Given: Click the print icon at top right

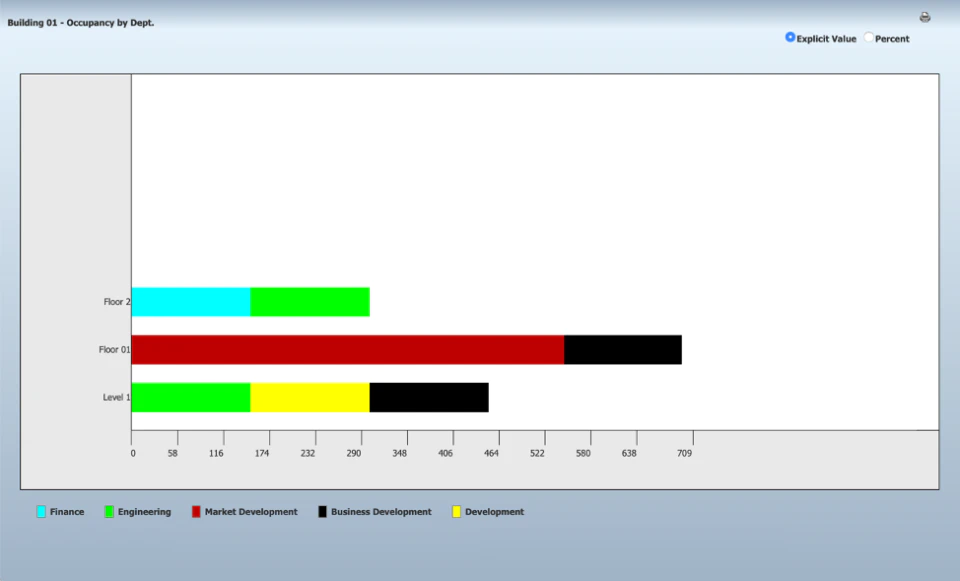Looking at the screenshot, I should (x=924, y=17).
